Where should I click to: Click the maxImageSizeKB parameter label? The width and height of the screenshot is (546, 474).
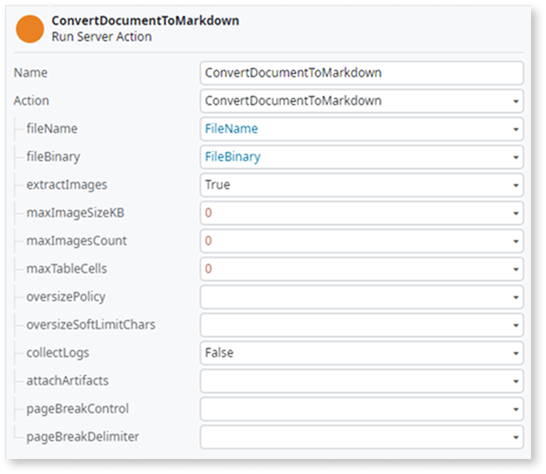click(x=75, y=213)
